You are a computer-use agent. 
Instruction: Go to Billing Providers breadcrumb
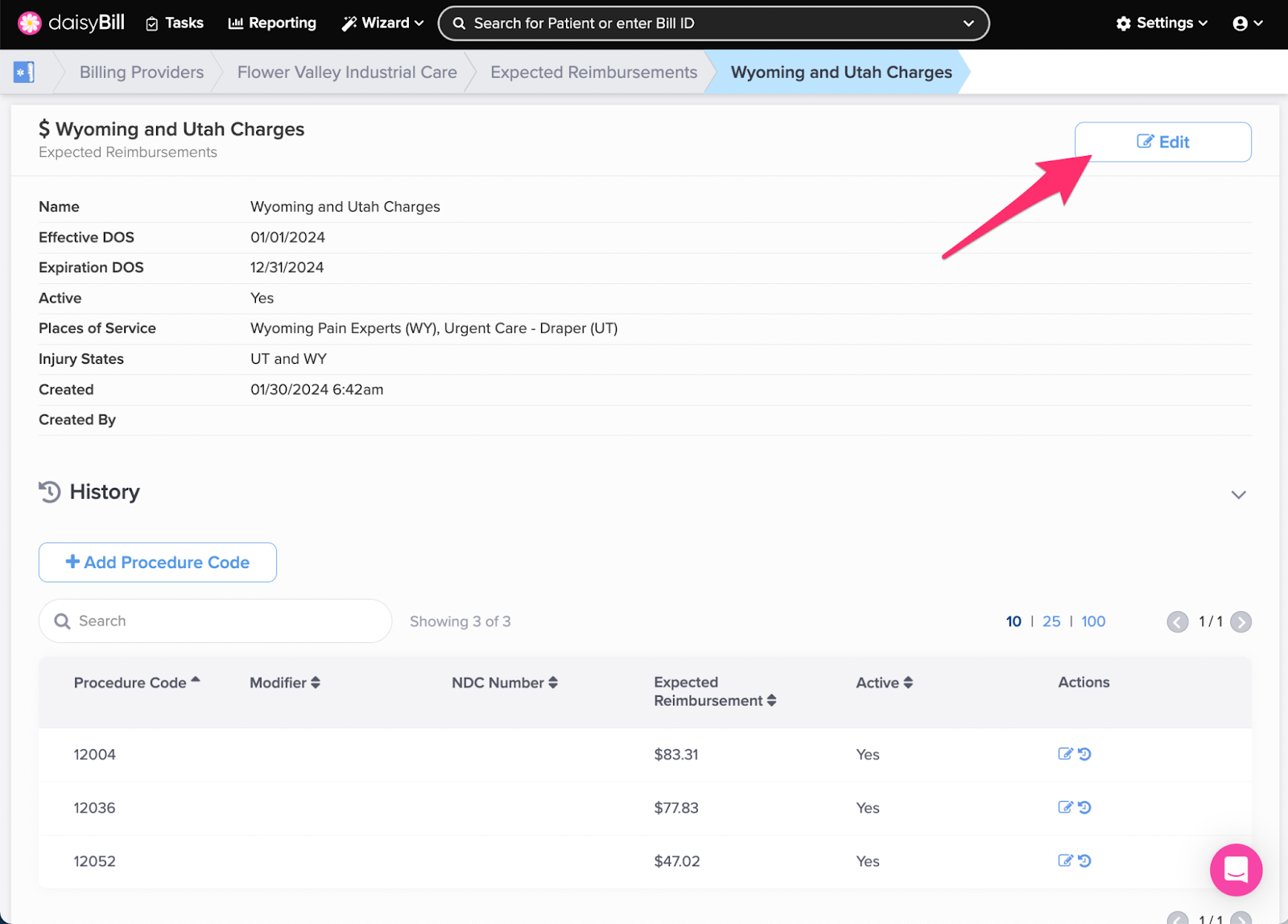click(142, 72)
